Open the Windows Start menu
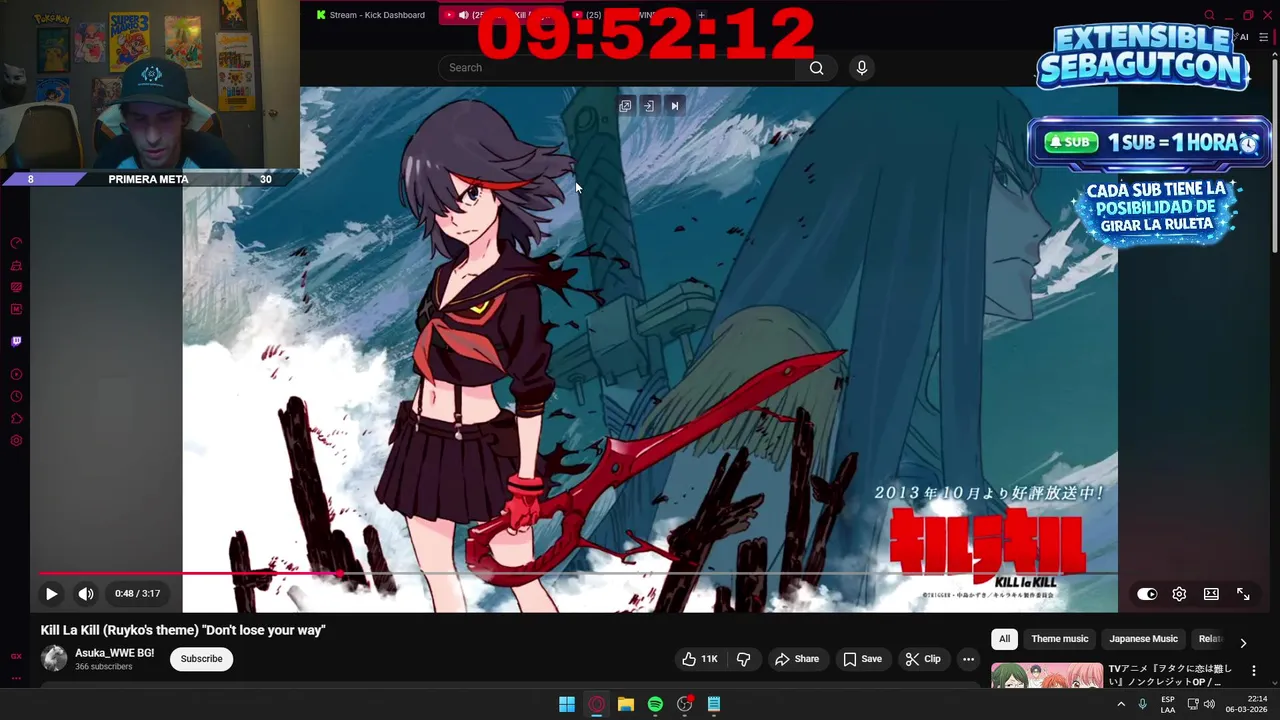1280x720 pixels. (567, 704)
